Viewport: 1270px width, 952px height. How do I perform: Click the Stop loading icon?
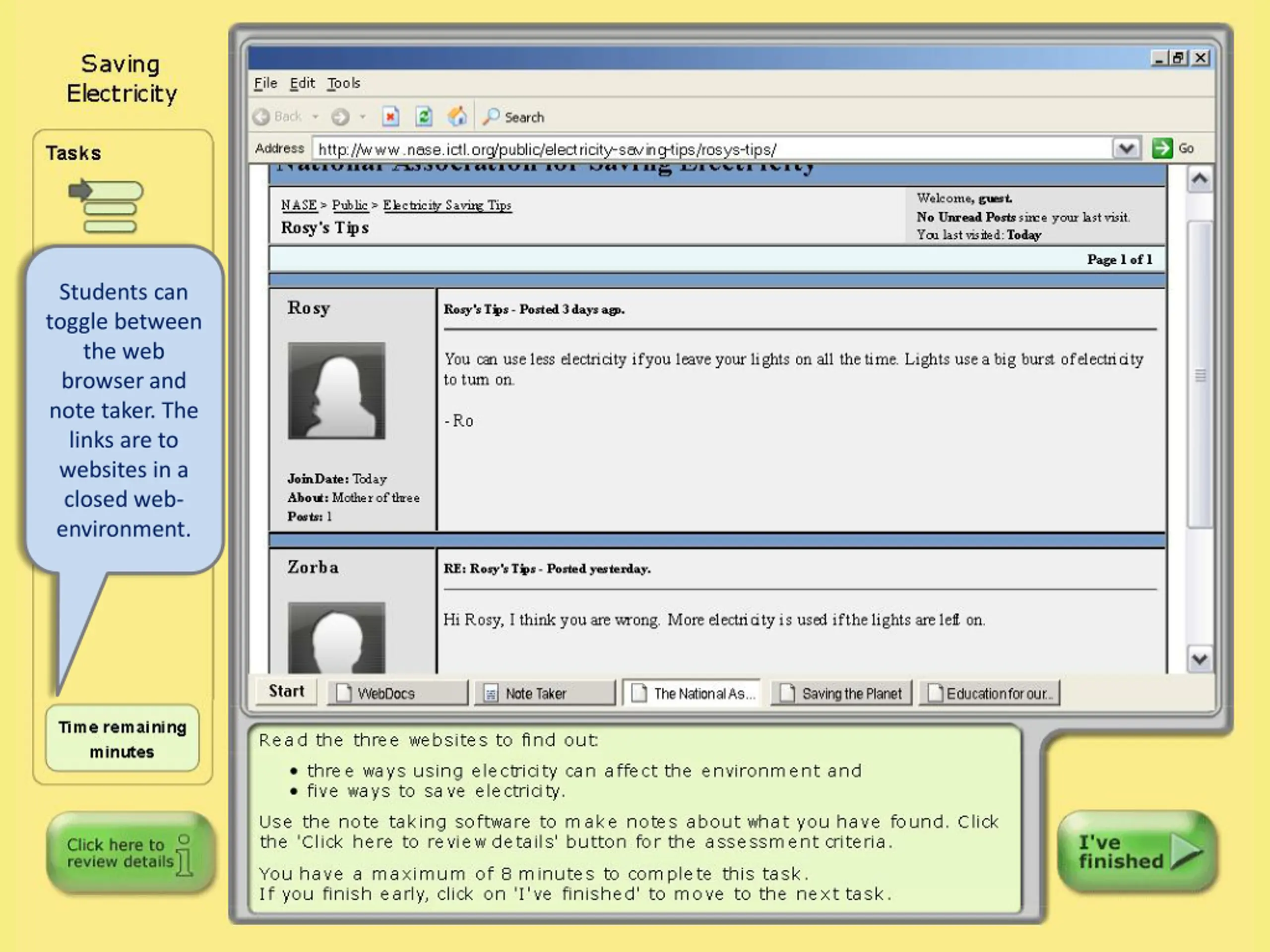point(390,117)
